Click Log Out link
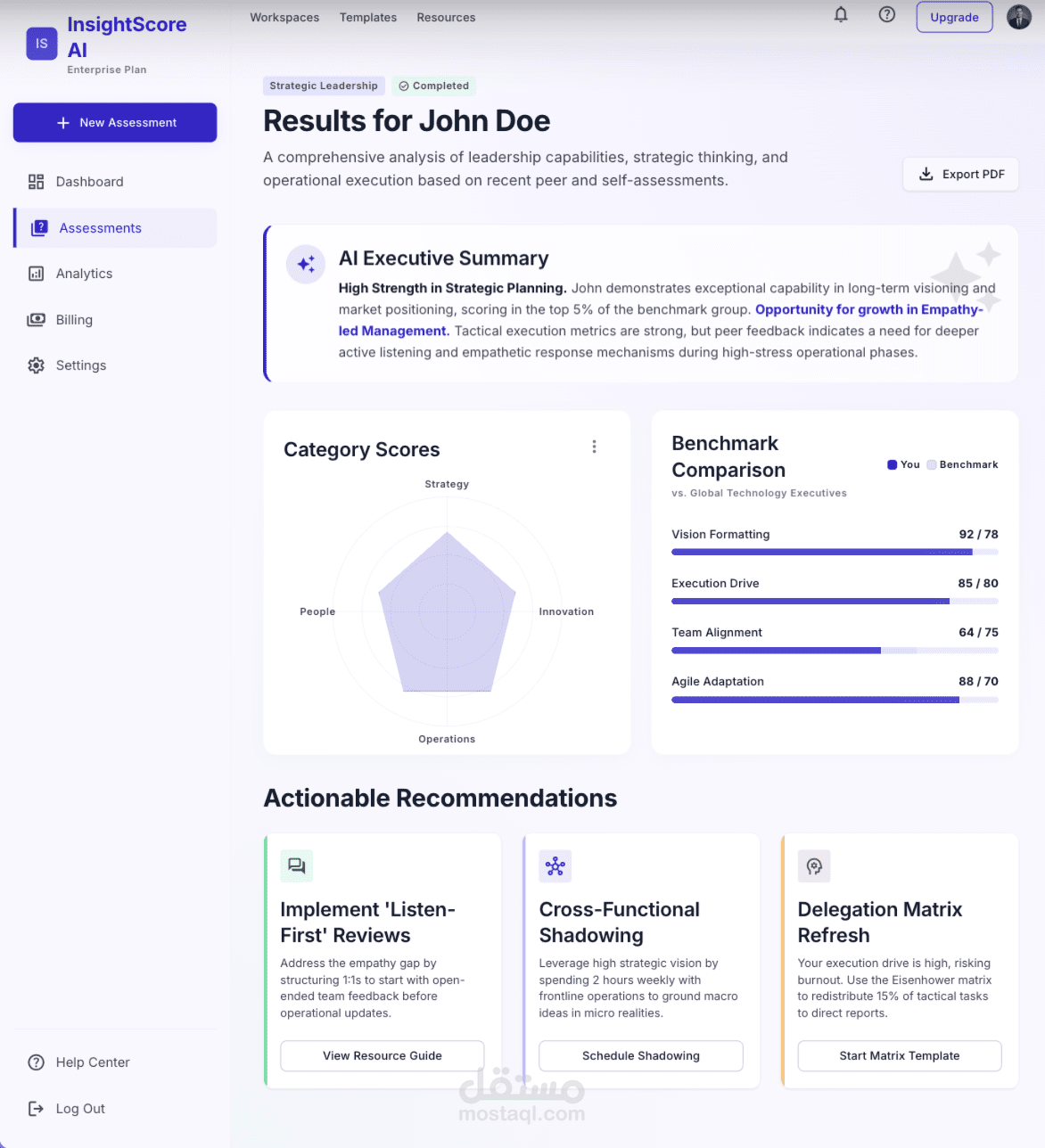 80,1109
